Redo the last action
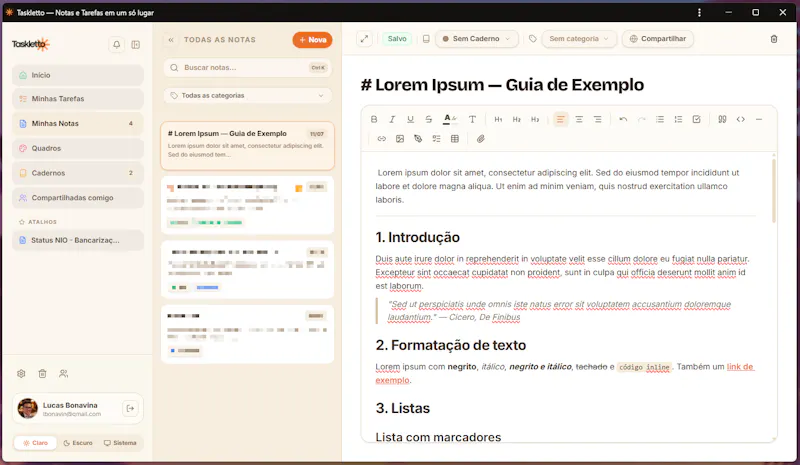Screen dimensions: 800x465 (641, 119)
